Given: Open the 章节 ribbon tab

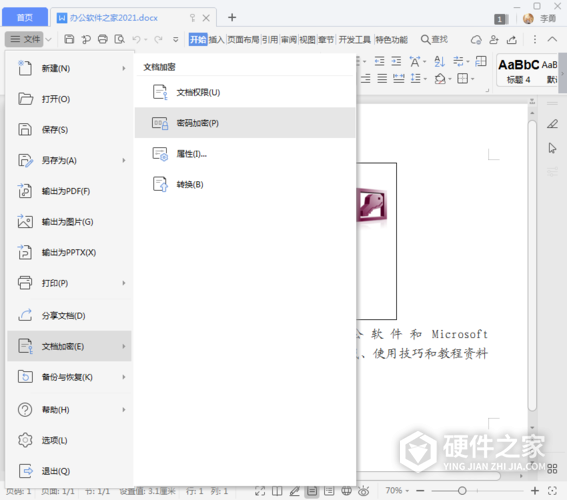Looking at the screenshot, I should [326, 39].
